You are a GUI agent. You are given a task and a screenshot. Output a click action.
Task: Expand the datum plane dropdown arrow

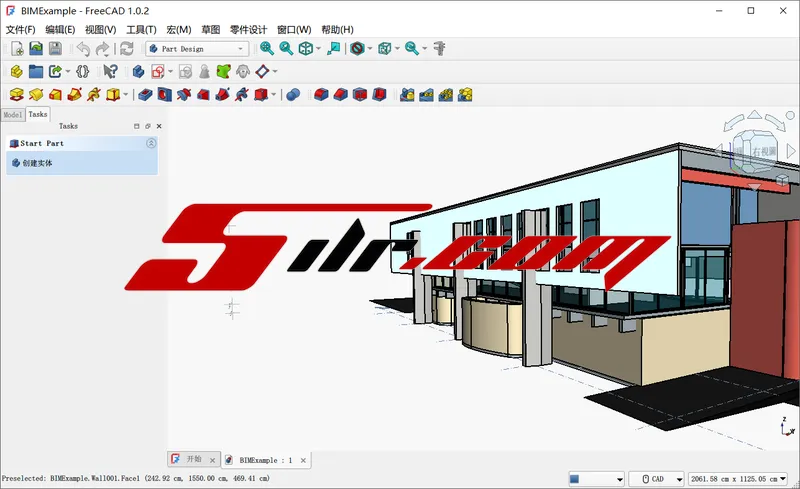275,71
